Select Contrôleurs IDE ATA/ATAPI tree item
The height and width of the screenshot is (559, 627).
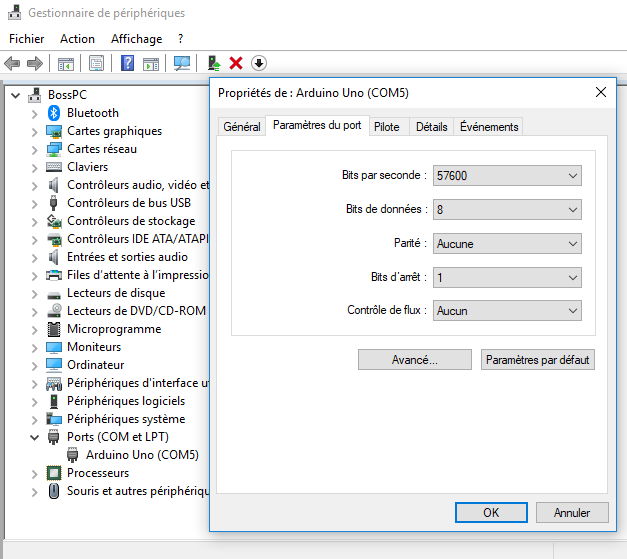click(x=138, y=239)
